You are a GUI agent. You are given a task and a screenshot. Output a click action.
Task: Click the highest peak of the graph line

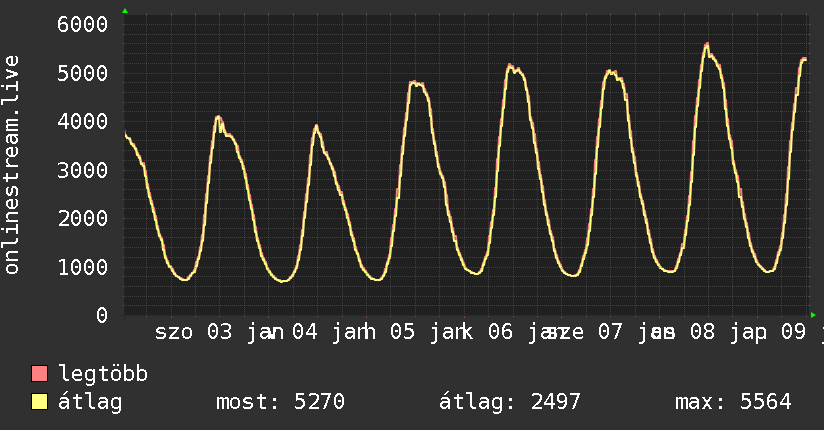(x=707, y=44)
